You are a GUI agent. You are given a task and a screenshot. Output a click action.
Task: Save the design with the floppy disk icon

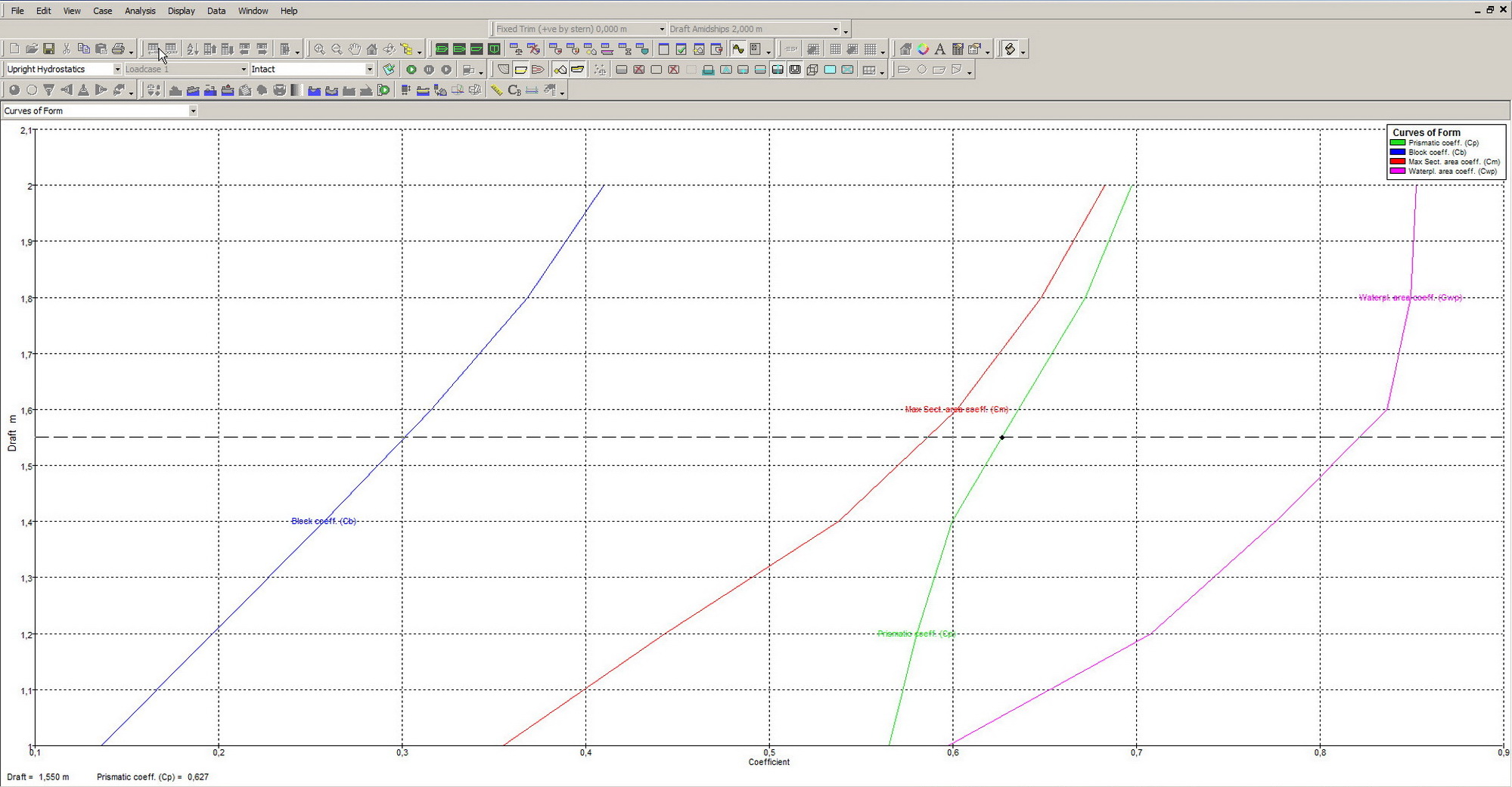tap(48, 49)
